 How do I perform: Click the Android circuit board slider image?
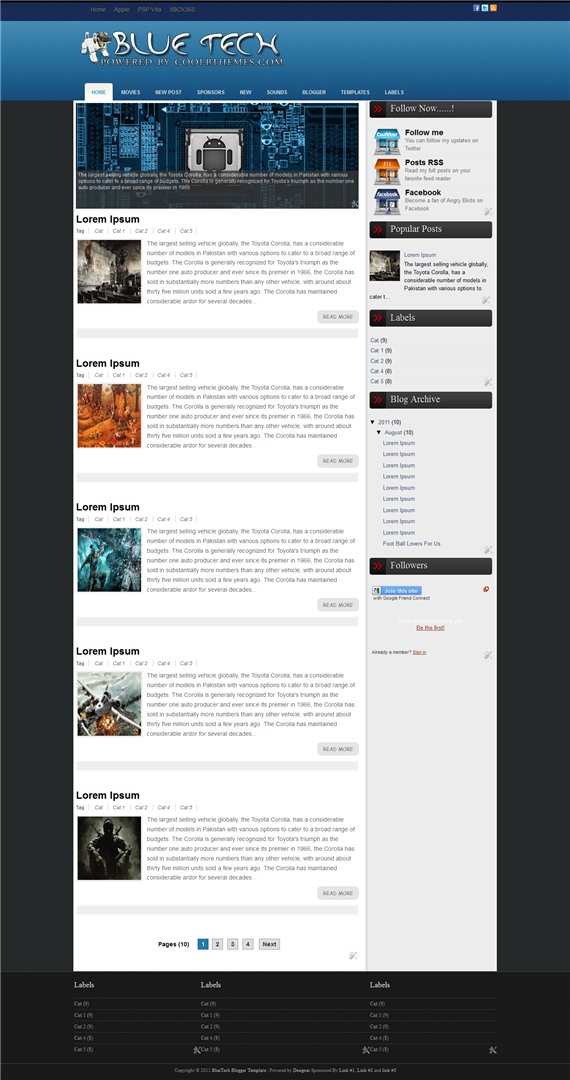coord(217,156)
